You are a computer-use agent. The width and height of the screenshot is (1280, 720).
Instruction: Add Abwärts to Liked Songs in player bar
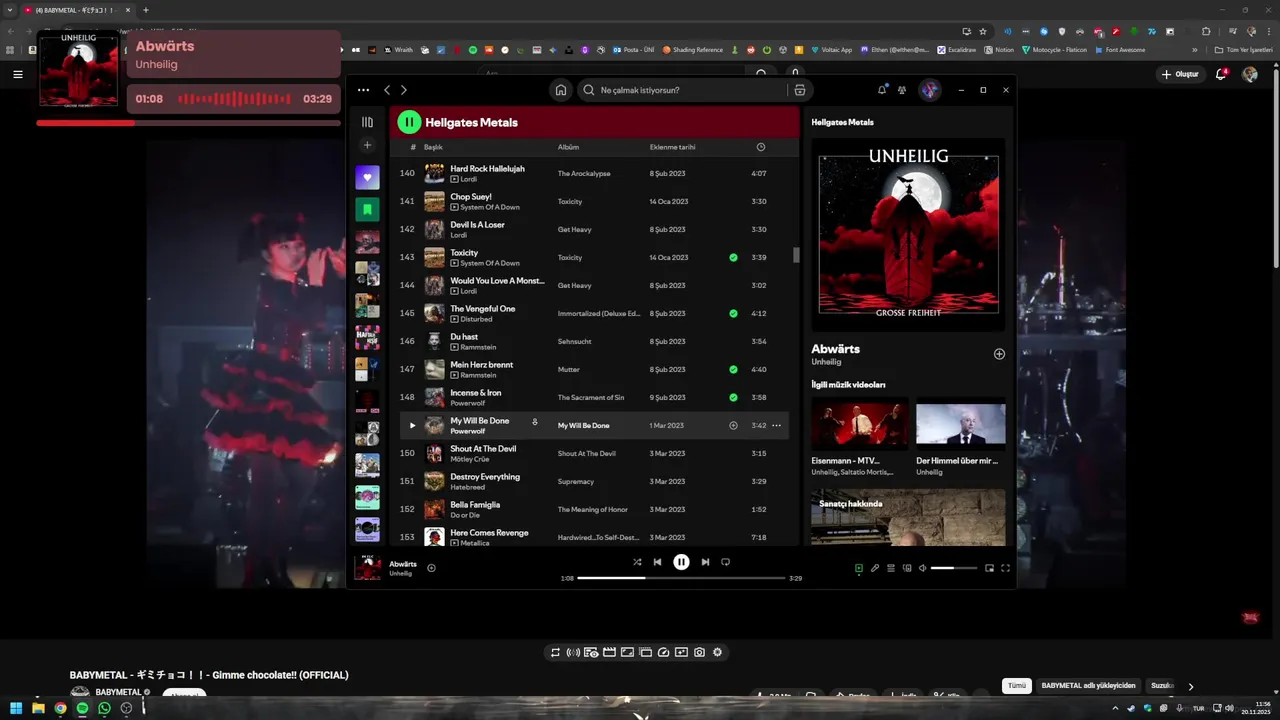tap(431, 568)
